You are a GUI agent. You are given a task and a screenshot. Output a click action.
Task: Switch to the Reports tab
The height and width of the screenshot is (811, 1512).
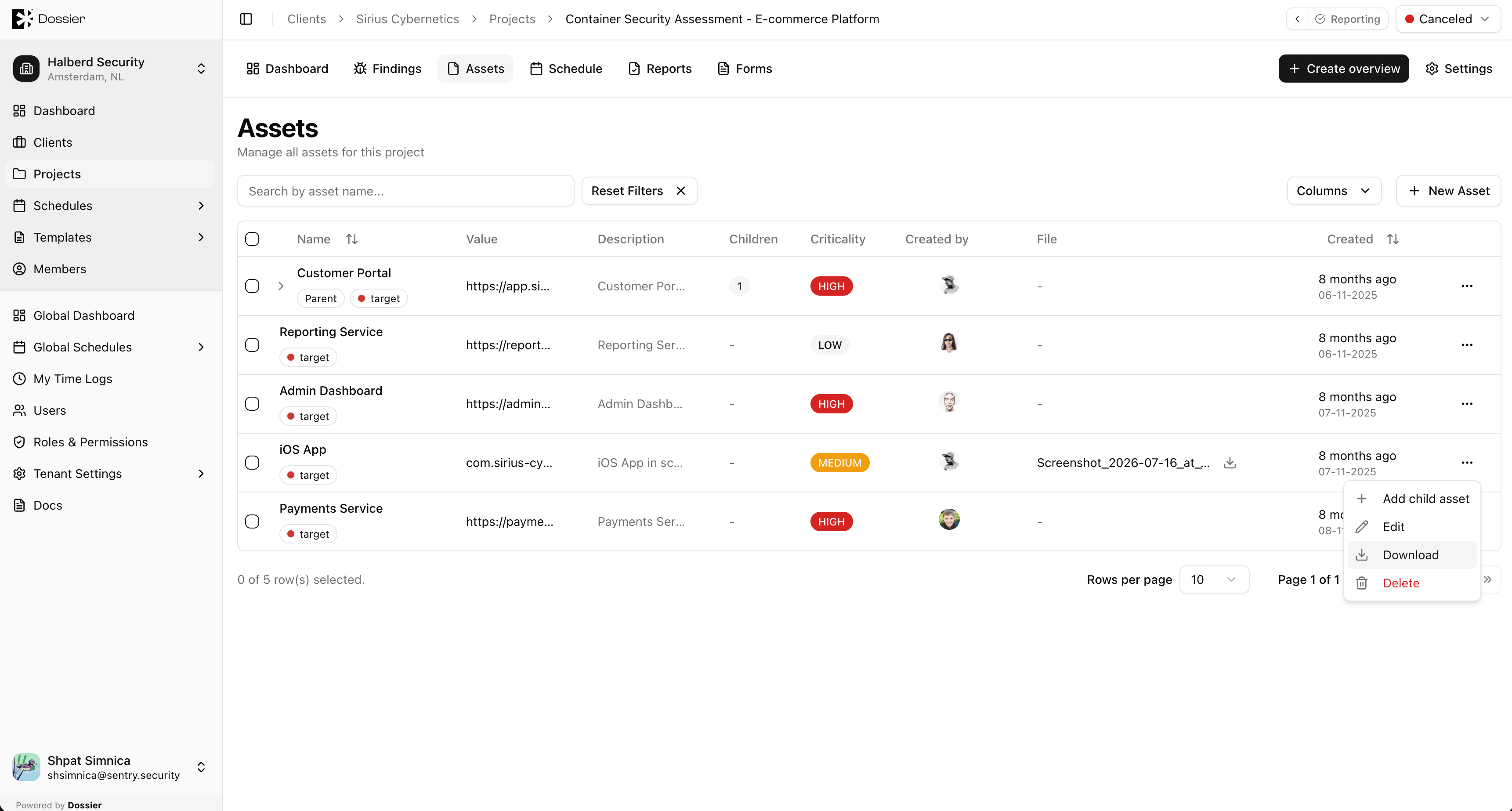pos(660,69)
